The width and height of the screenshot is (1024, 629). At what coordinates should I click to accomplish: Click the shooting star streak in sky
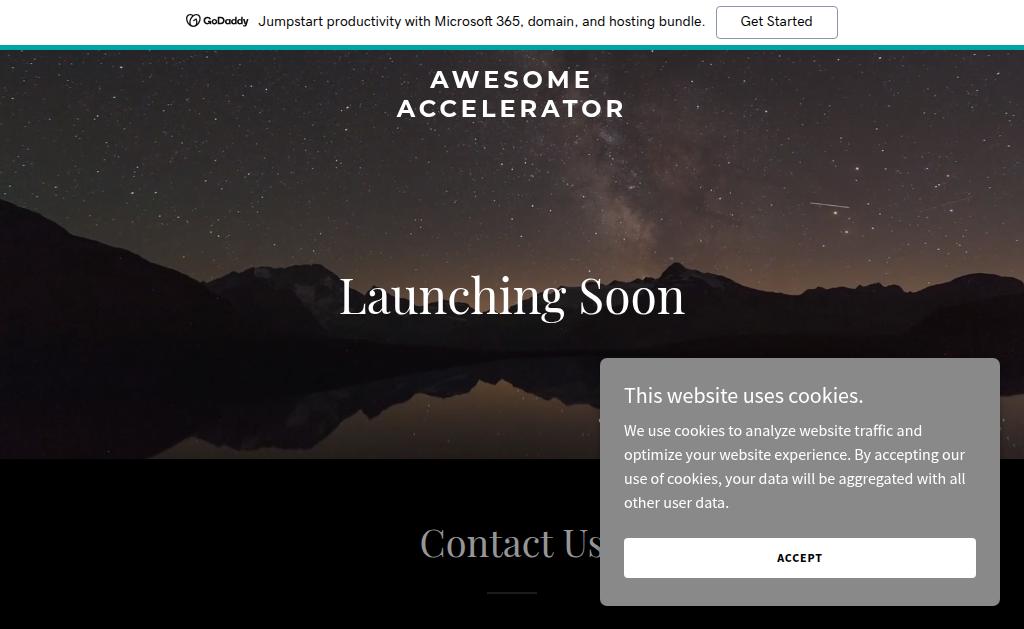click(x=829, y=205)
